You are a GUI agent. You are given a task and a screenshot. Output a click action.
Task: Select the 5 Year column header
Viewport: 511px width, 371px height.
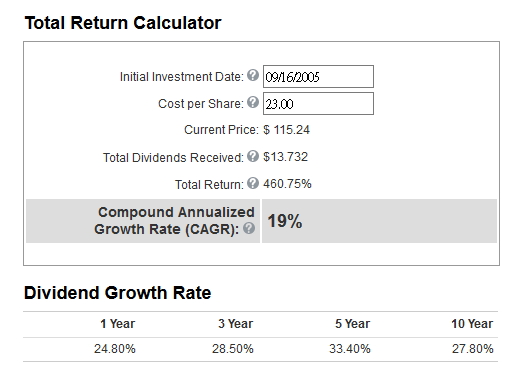tap(353, 324)
